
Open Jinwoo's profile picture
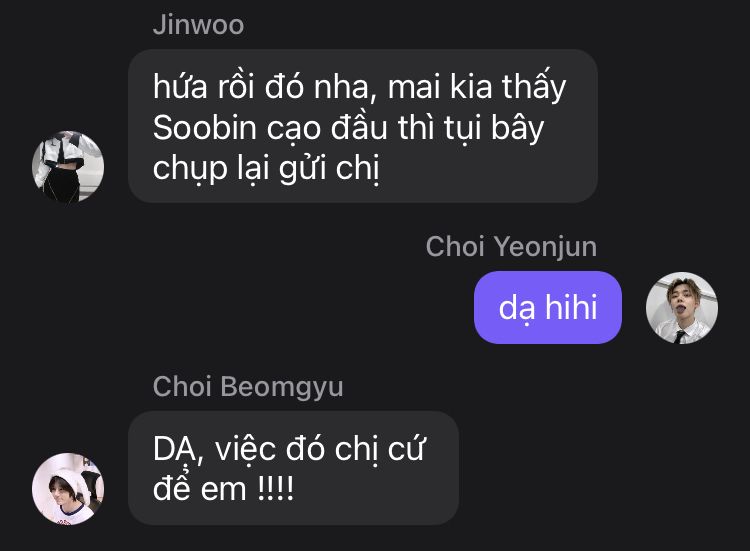point(68,166)
